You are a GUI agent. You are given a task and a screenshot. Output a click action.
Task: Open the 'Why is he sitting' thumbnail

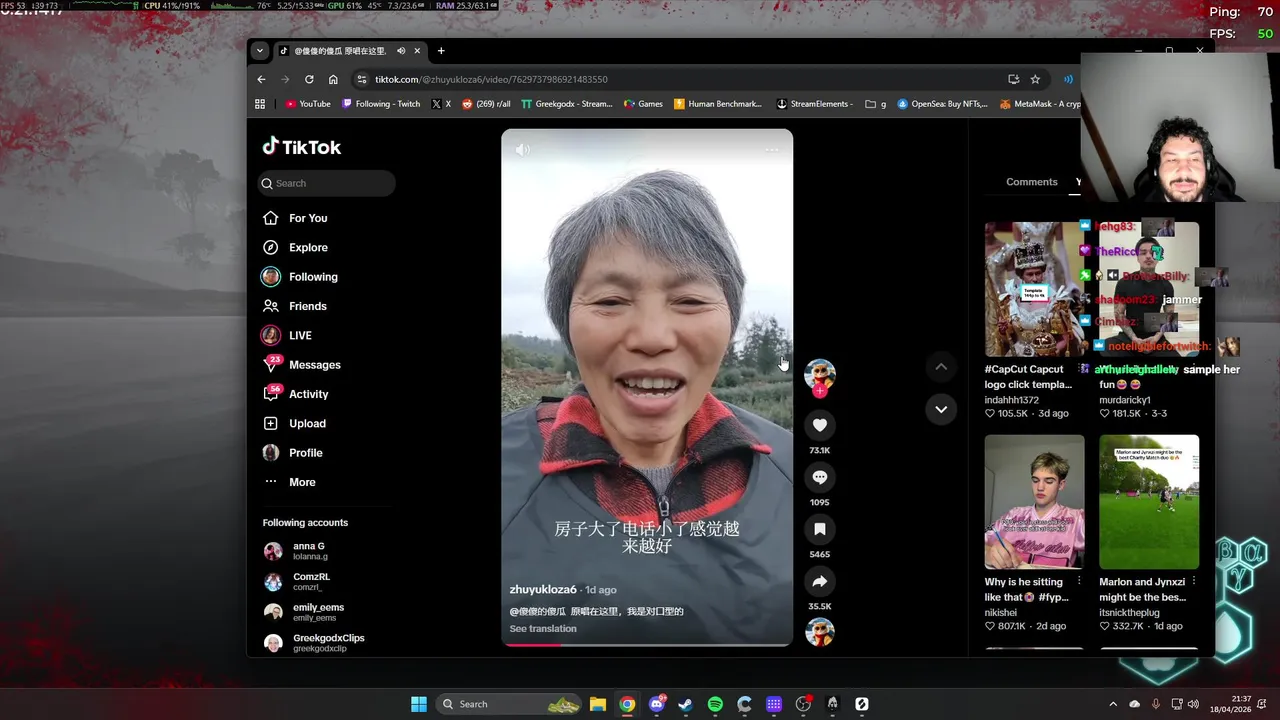(1034, 502)
